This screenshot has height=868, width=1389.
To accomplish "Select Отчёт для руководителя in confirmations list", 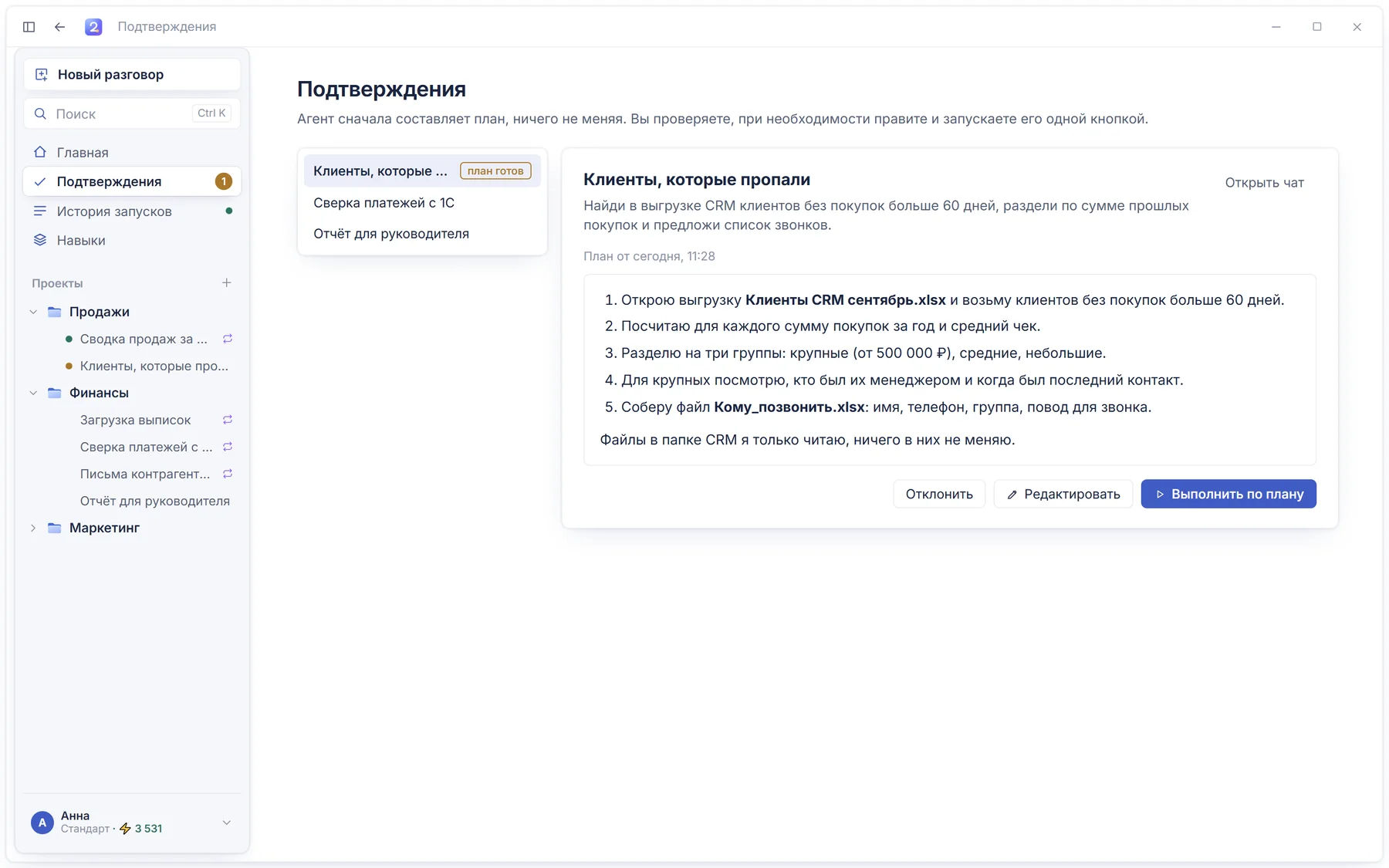I will point(422,234).
